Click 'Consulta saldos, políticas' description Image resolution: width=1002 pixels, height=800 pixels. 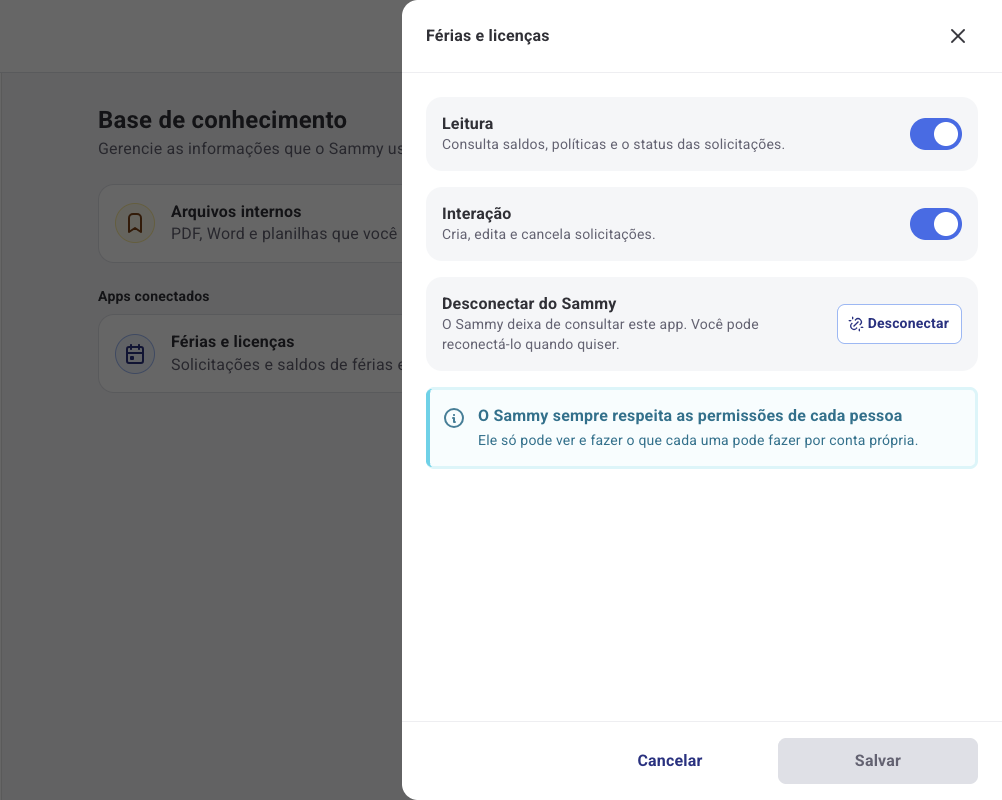pyautogui.click(x=613, y=144)
